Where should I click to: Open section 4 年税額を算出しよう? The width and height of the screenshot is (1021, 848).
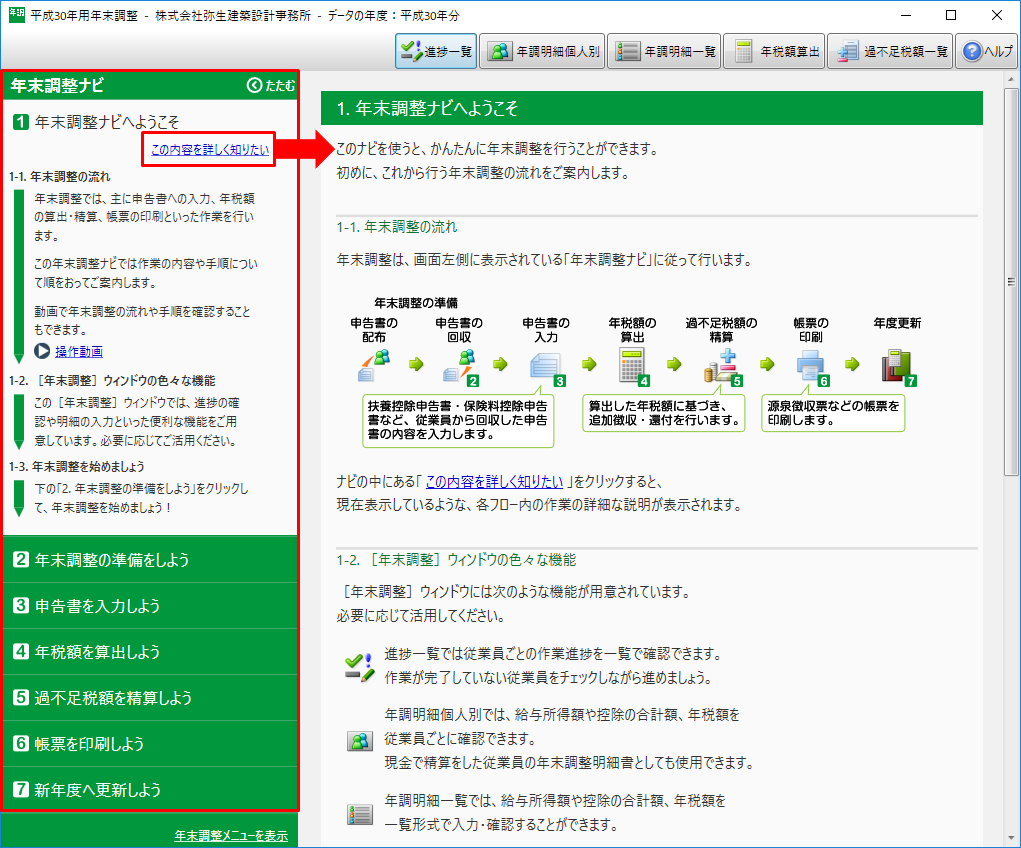150,652
